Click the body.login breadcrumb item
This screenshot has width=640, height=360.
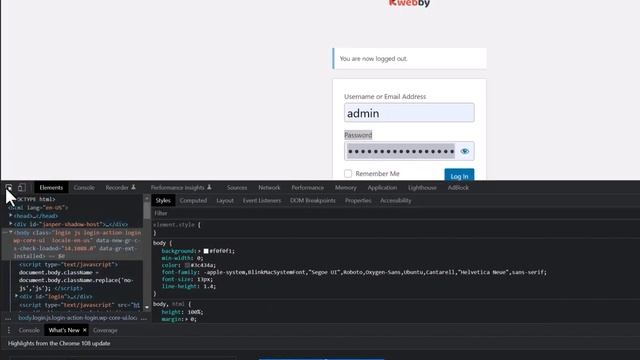tap(78, 318)
